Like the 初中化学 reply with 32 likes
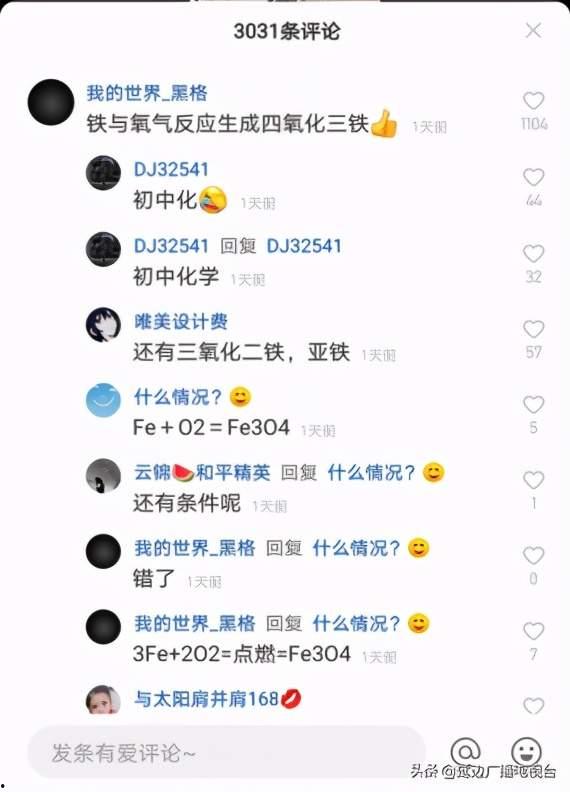 533,254
